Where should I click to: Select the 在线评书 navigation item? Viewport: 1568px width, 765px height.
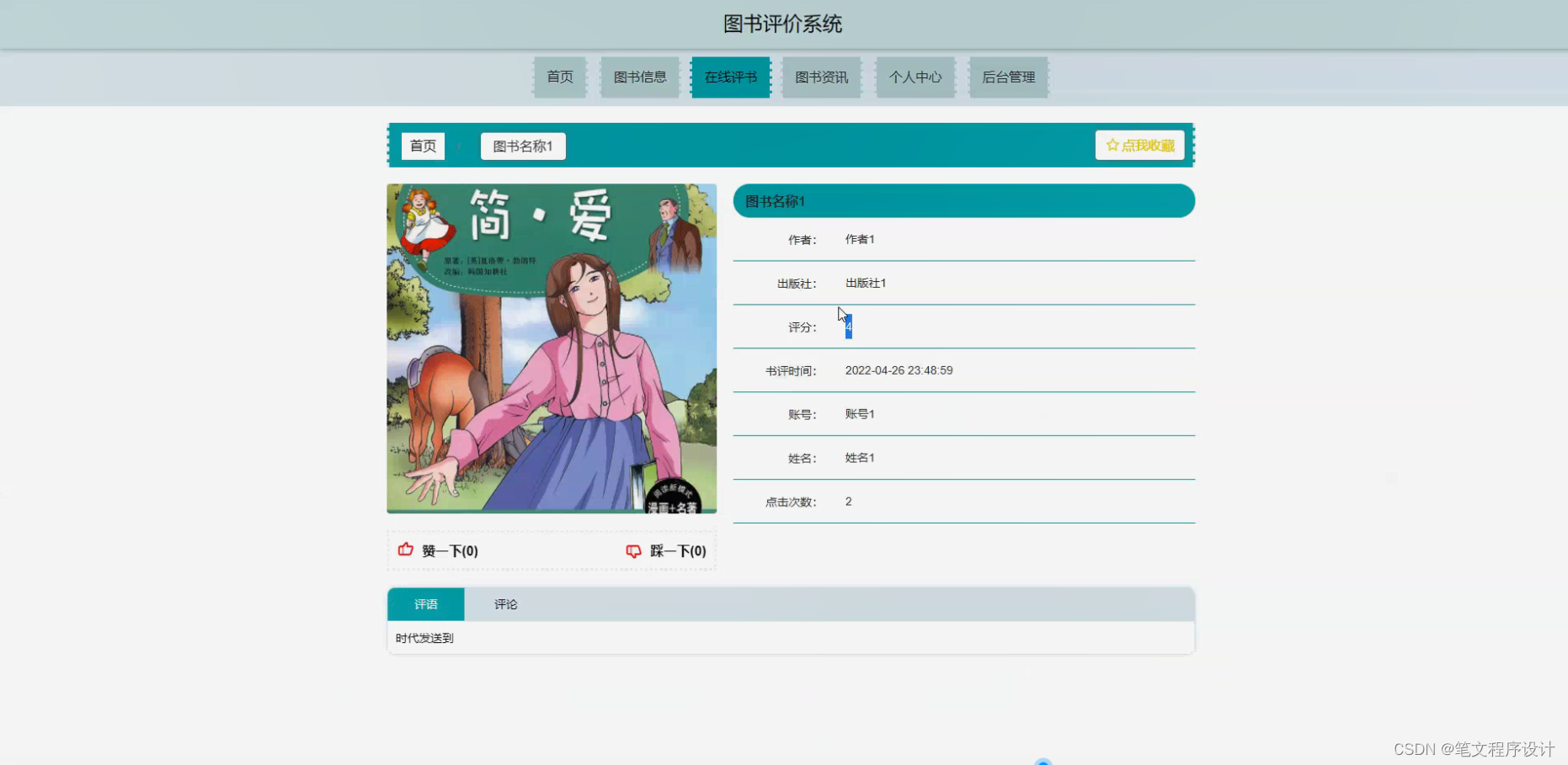(x=731, y=77)
